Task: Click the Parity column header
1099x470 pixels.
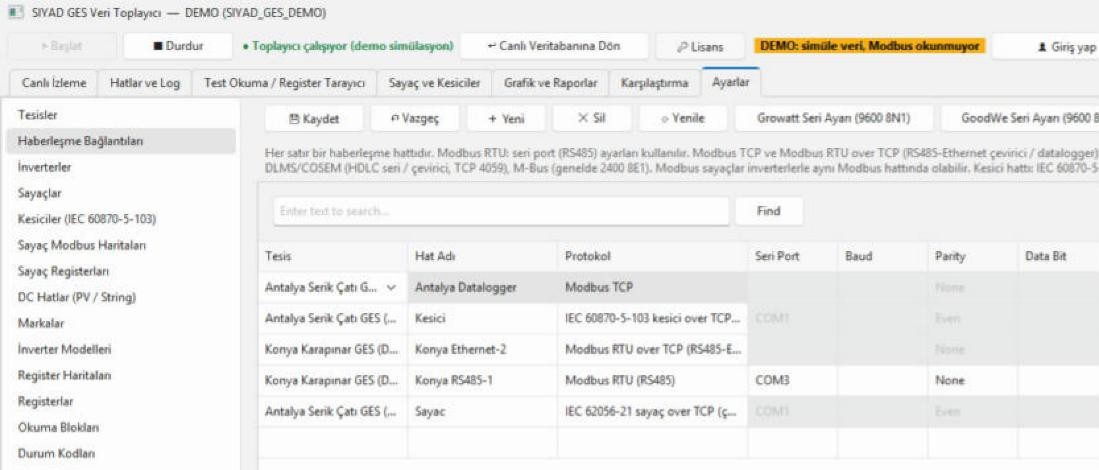Action: tap(972, 257)
